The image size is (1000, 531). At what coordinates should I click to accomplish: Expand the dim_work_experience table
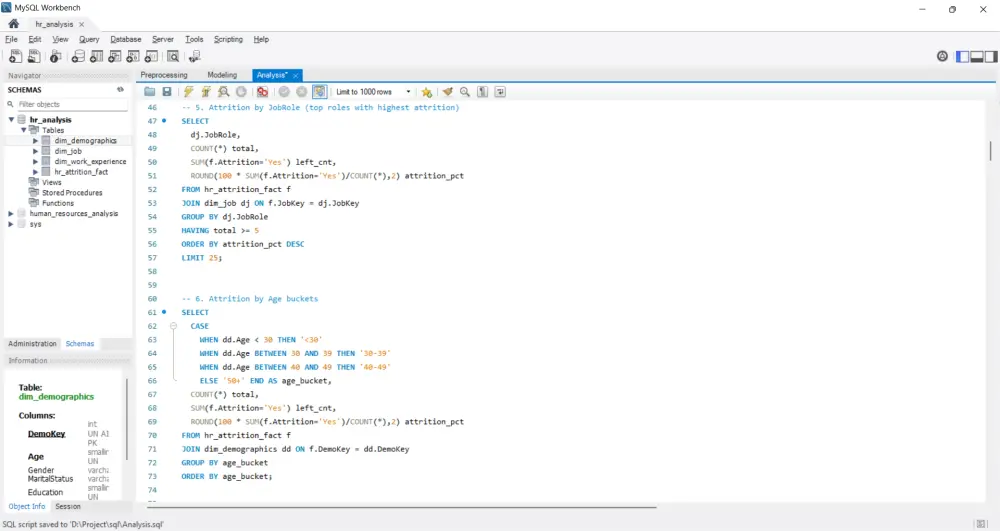[x=36, y=161]
